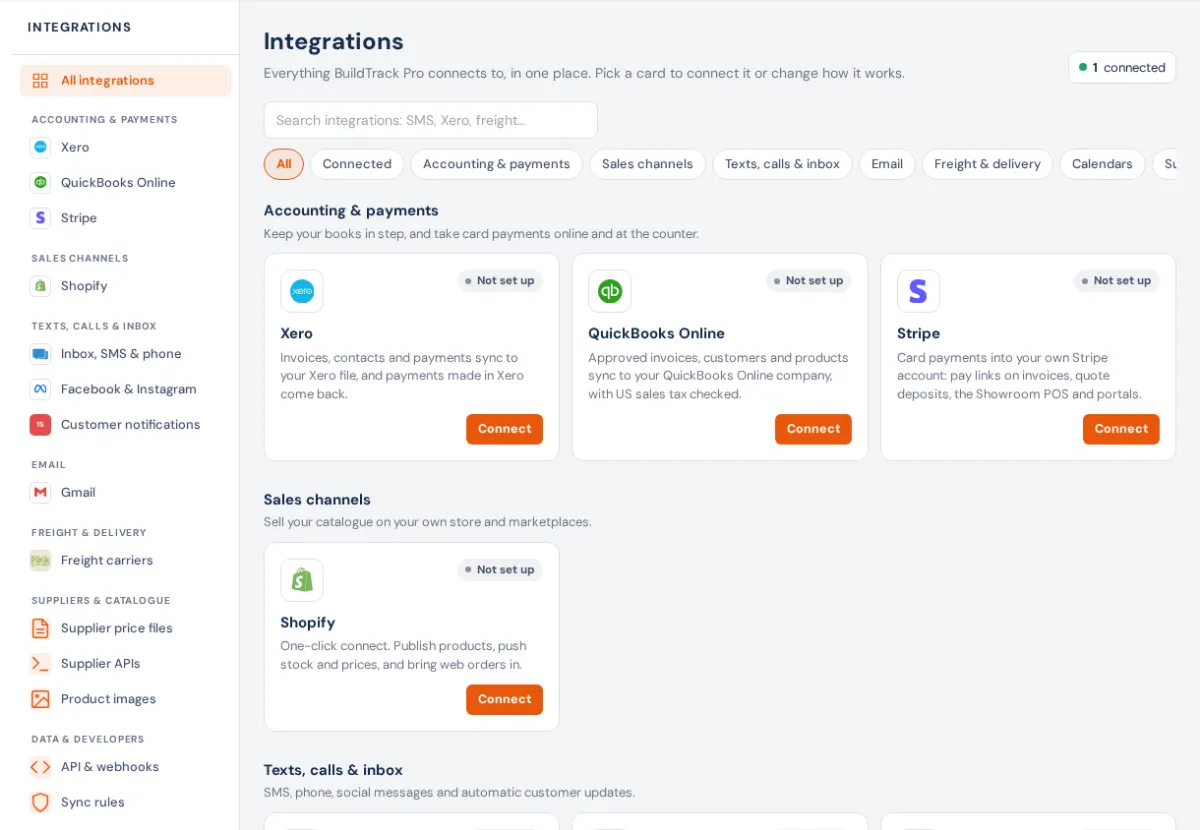
Task: Click the Supplier APIs terminal icon
Action: pyautogui.click(x=40, y=664)
